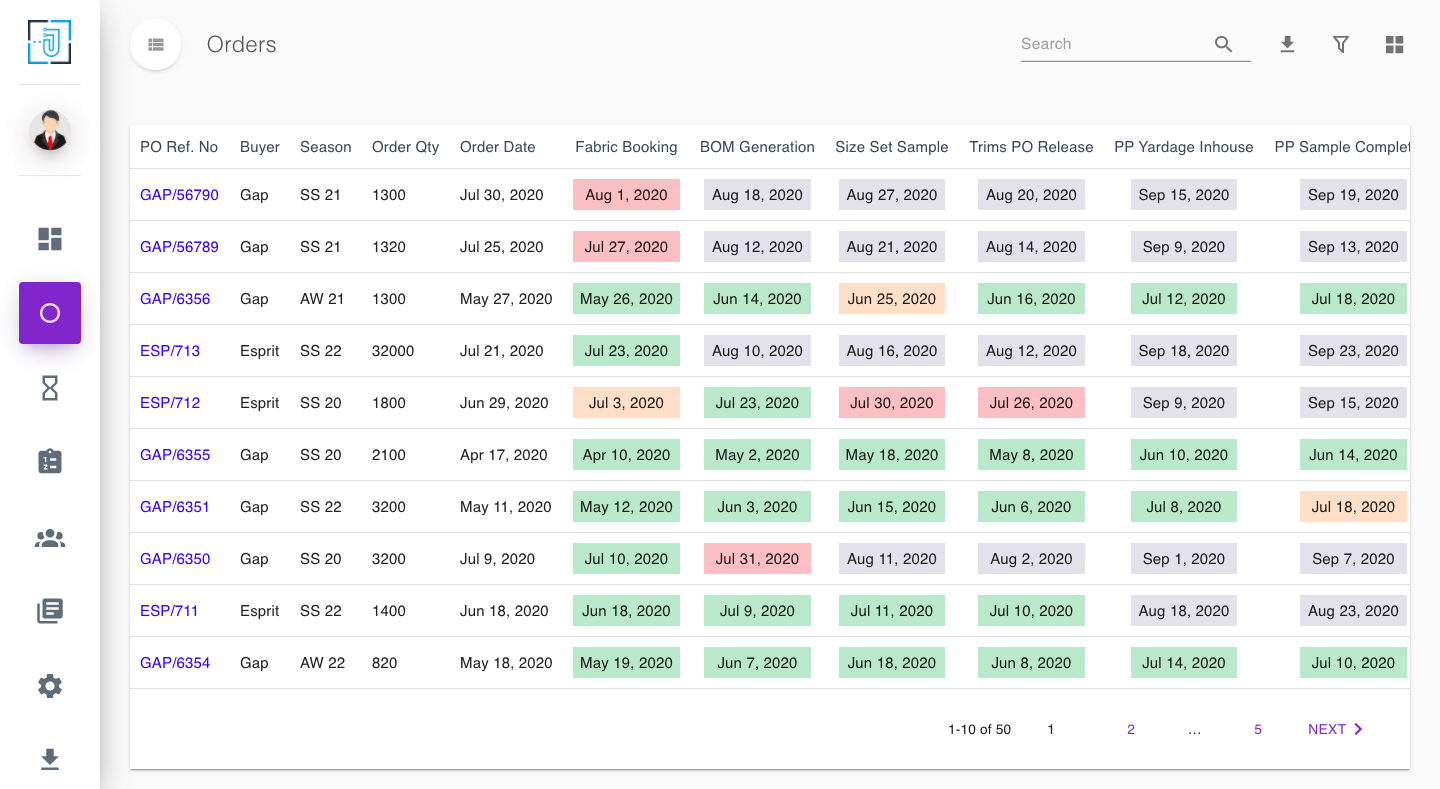
Task: Open settings gear icon in sidebar
Action: click(50, 686)
